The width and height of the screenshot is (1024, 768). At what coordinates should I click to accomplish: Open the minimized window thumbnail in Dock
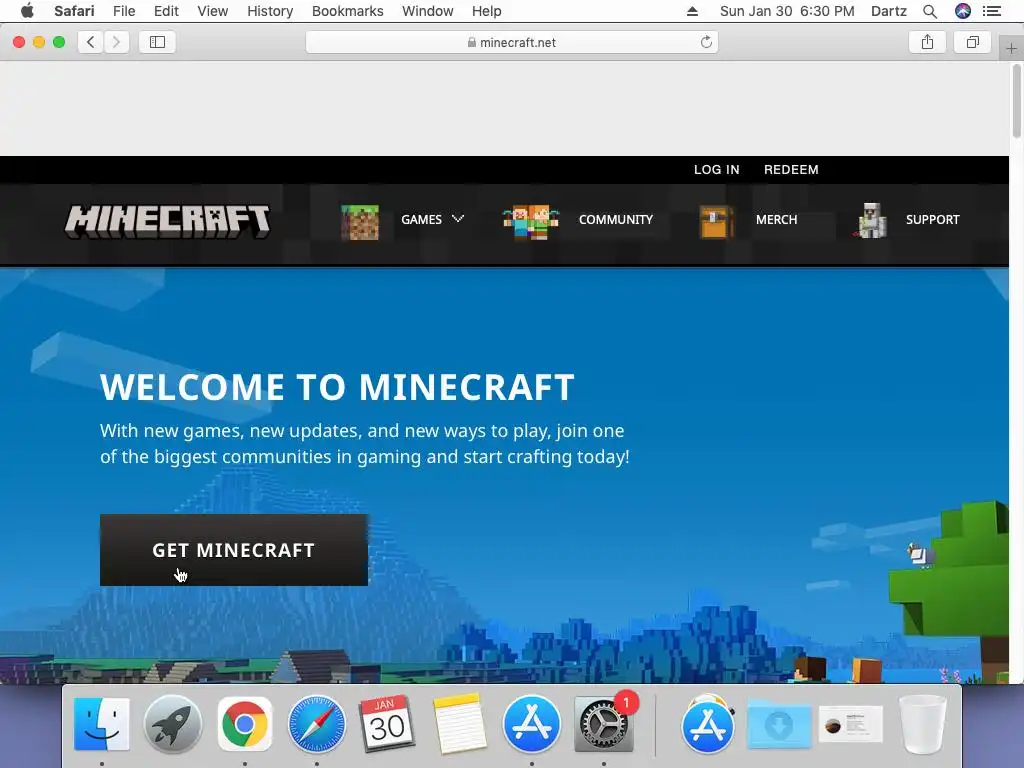pos(850,724)
